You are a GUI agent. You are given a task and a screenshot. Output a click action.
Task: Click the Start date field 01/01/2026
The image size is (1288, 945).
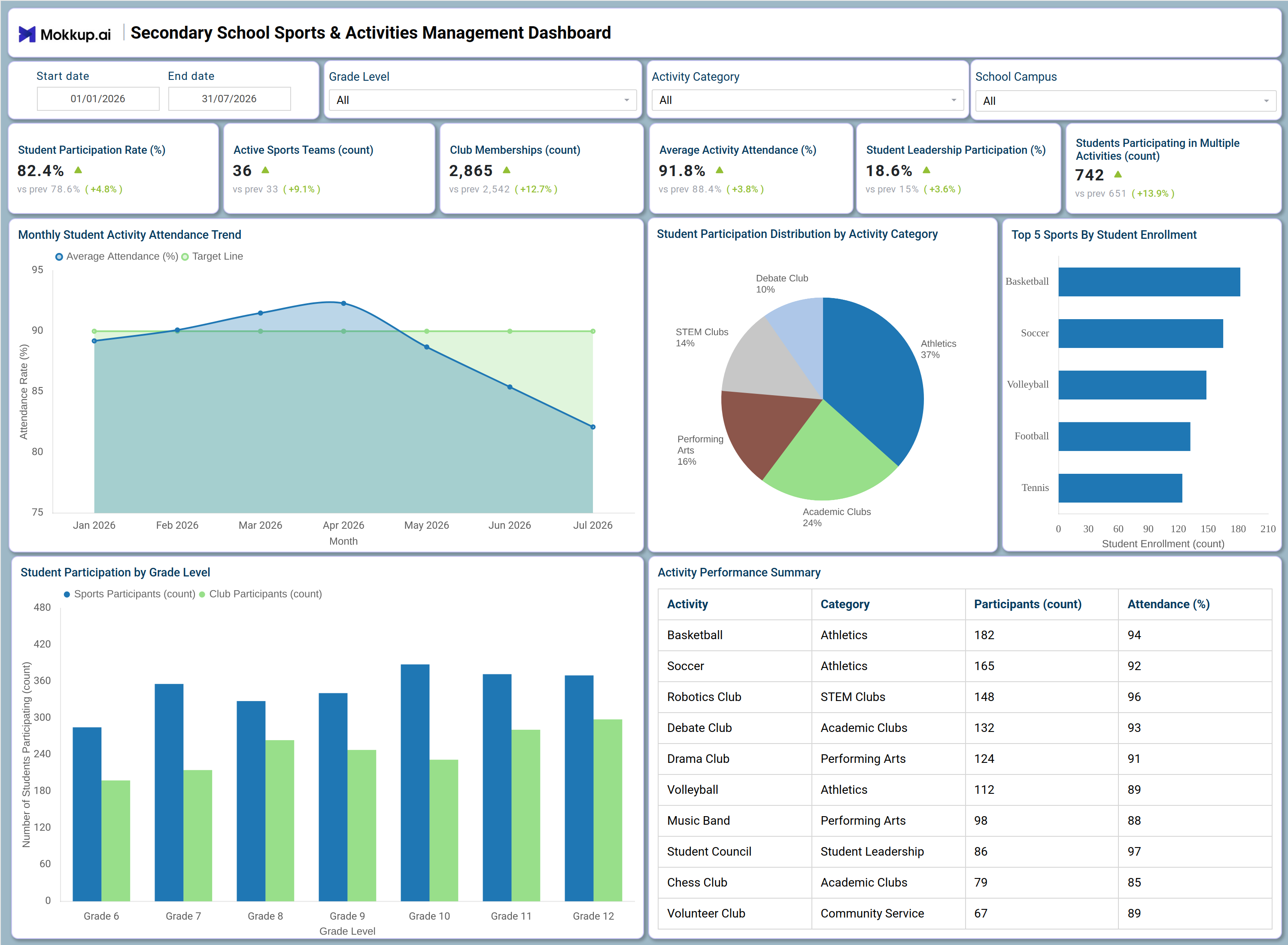(98, 98)
